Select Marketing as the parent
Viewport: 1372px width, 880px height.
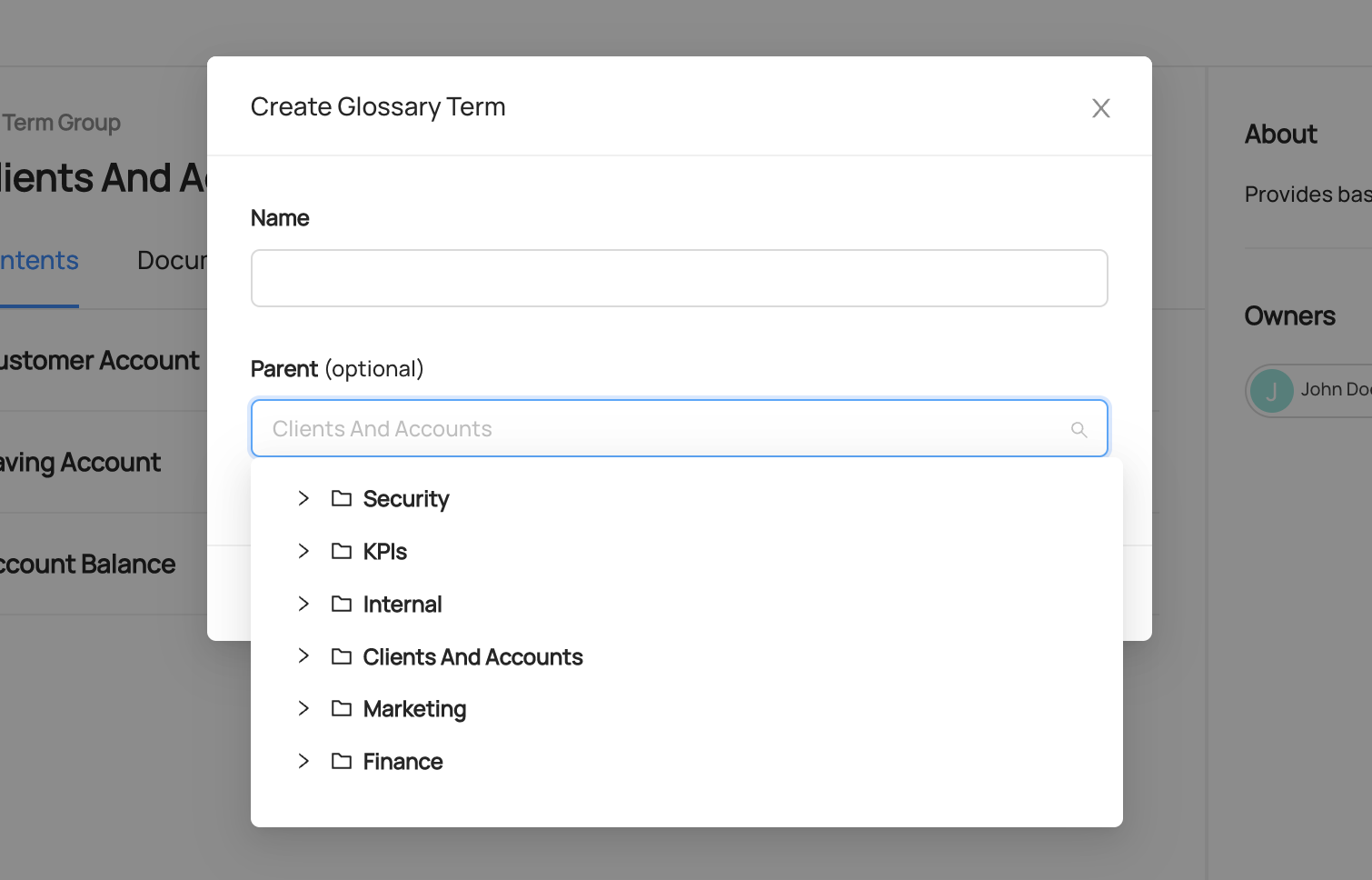point(414,709)
